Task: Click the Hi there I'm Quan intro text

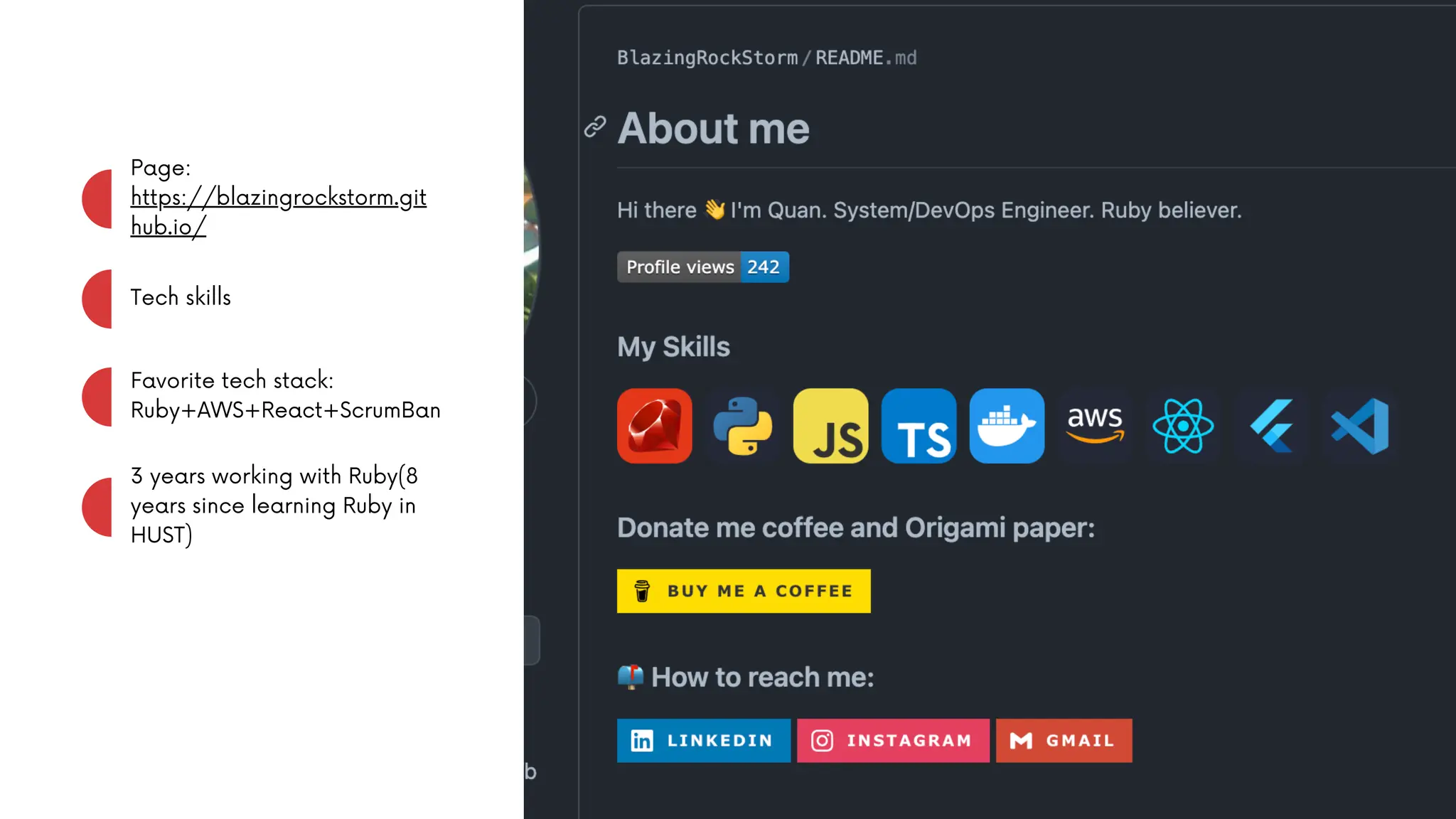Action: [x=929, y=210]
